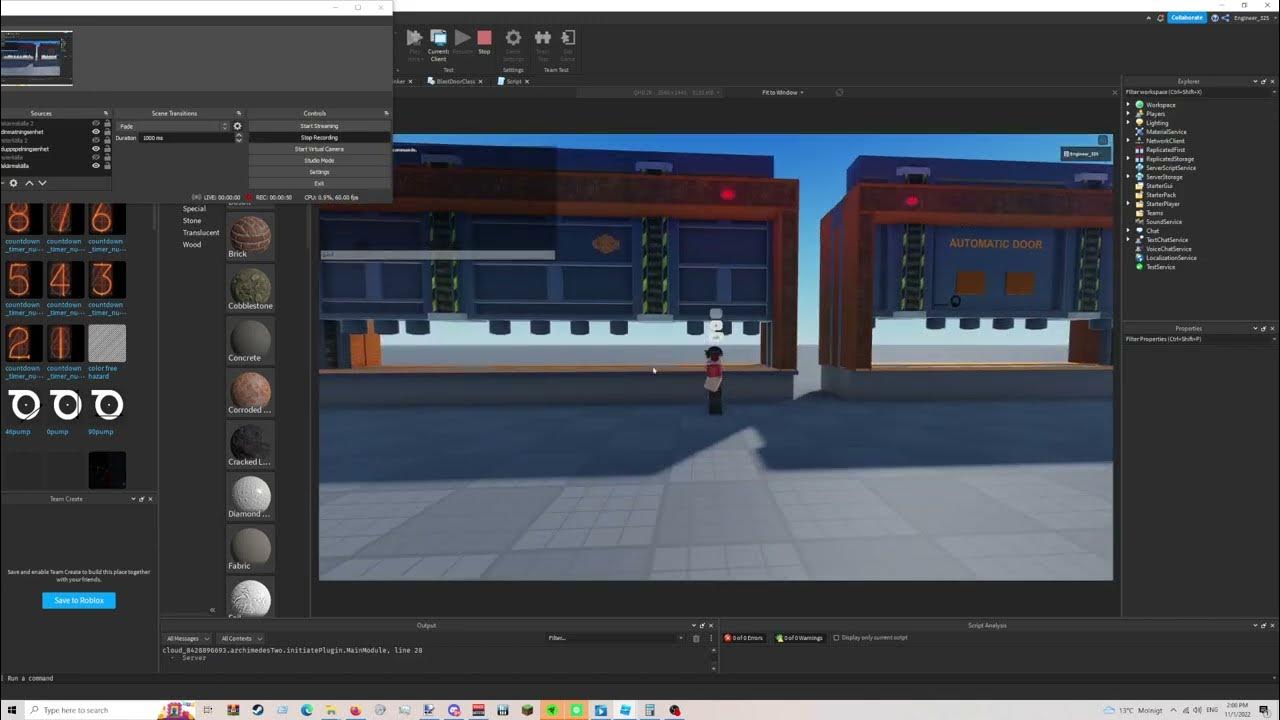Select the Brick material
1280x720 pixels.
(x=250, y=238)
